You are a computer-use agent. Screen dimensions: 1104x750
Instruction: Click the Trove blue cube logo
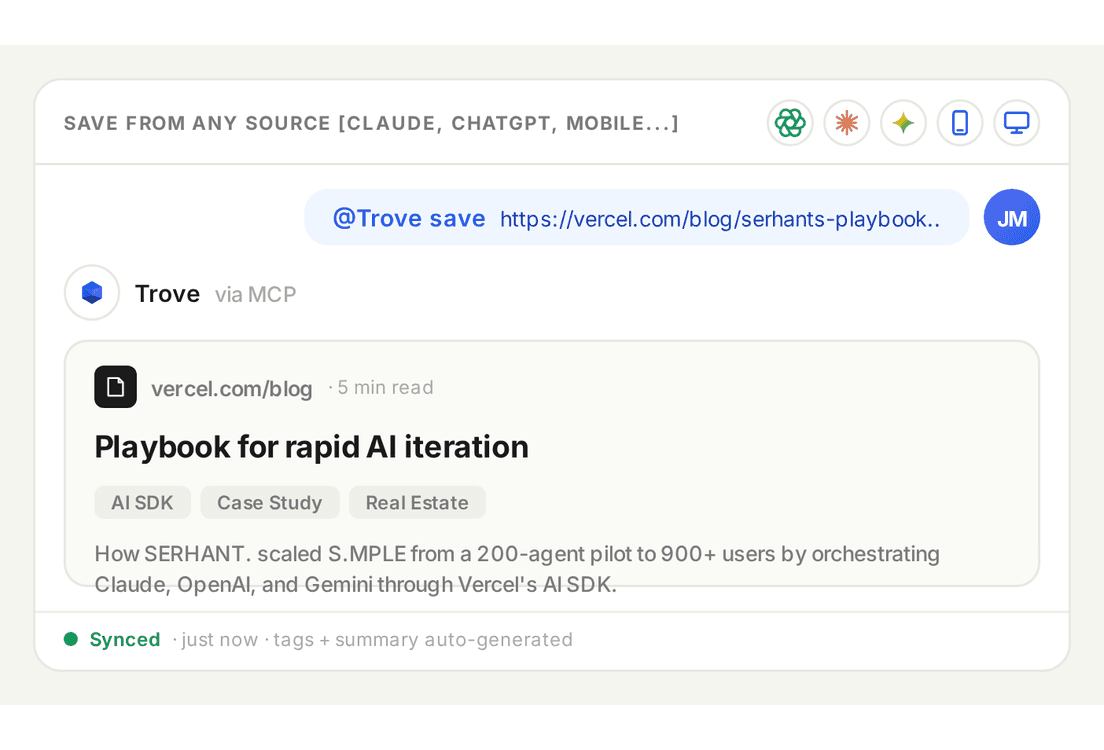coord(92,292)
